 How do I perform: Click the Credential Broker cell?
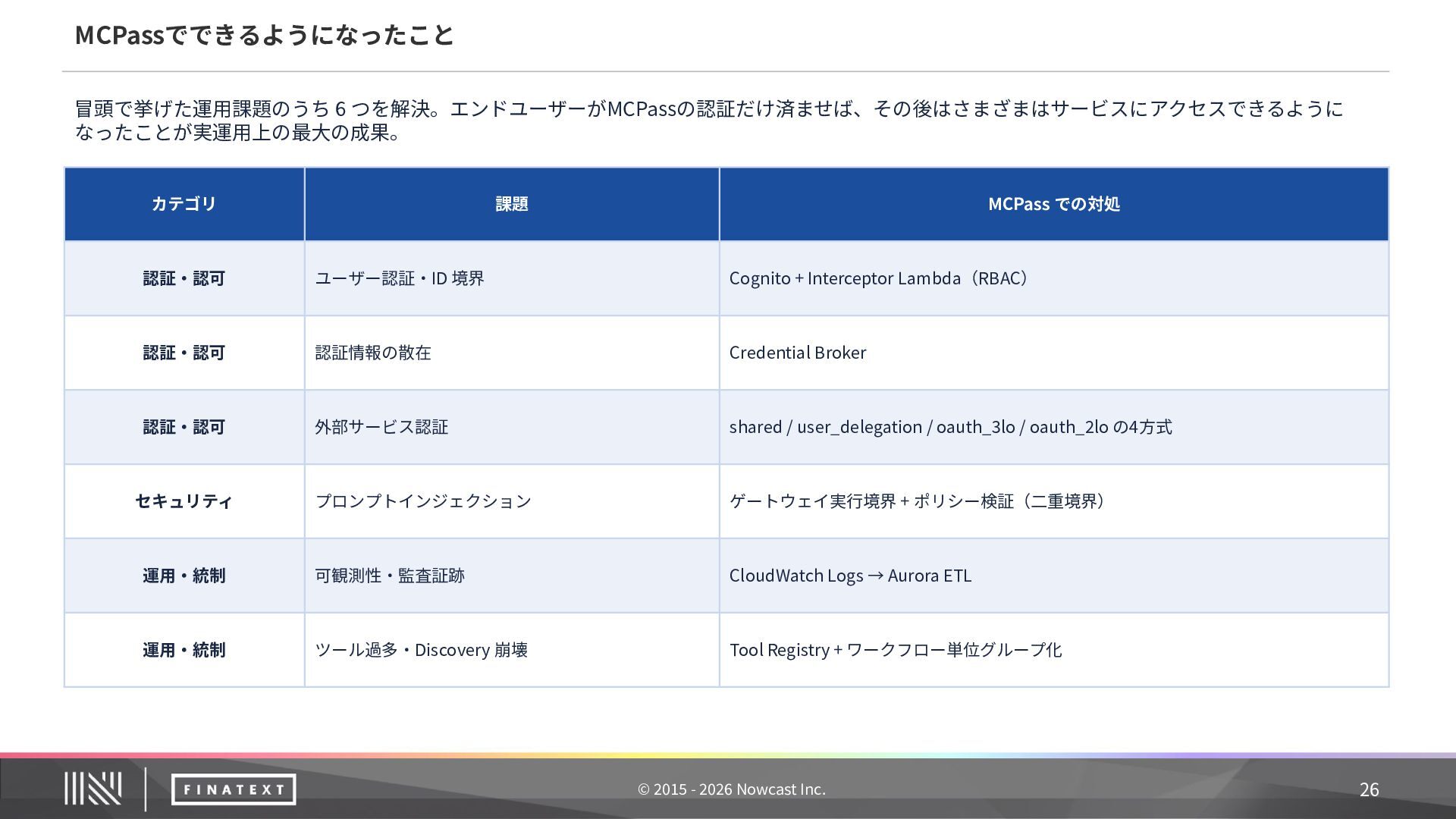798,353
